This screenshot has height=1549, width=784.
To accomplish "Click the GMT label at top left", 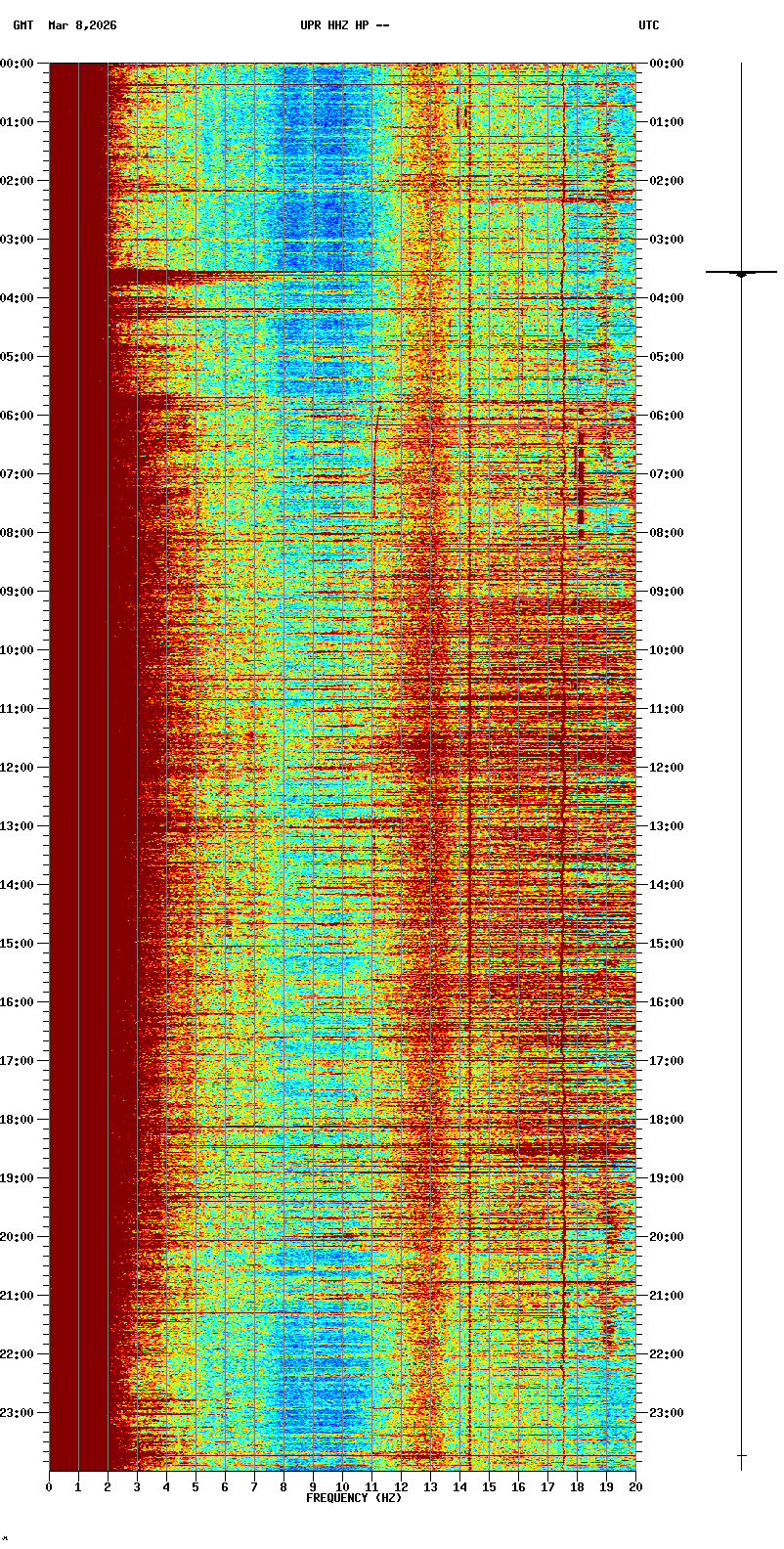I will point(22,25).
